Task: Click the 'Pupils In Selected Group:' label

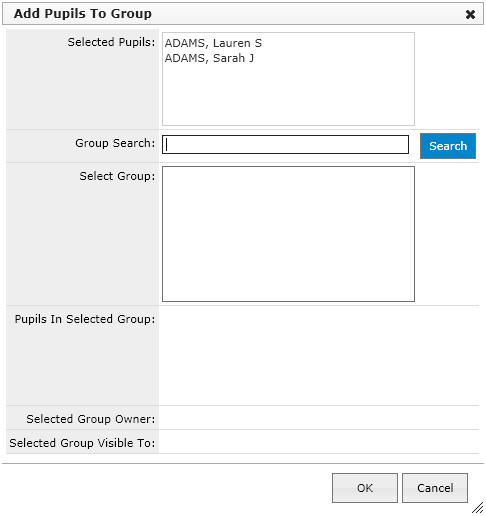Action: pyautogui.click(x=85, y=319)
